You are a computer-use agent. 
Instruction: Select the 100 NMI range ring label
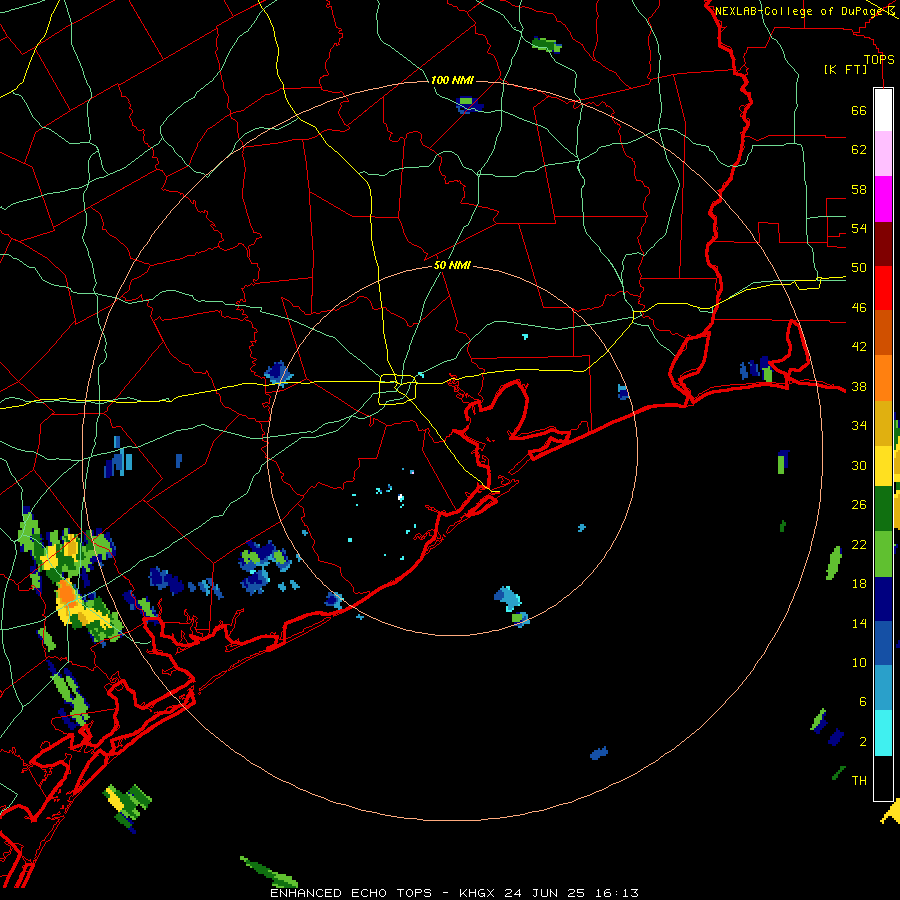pyautogui.click(x=452, y=80)
